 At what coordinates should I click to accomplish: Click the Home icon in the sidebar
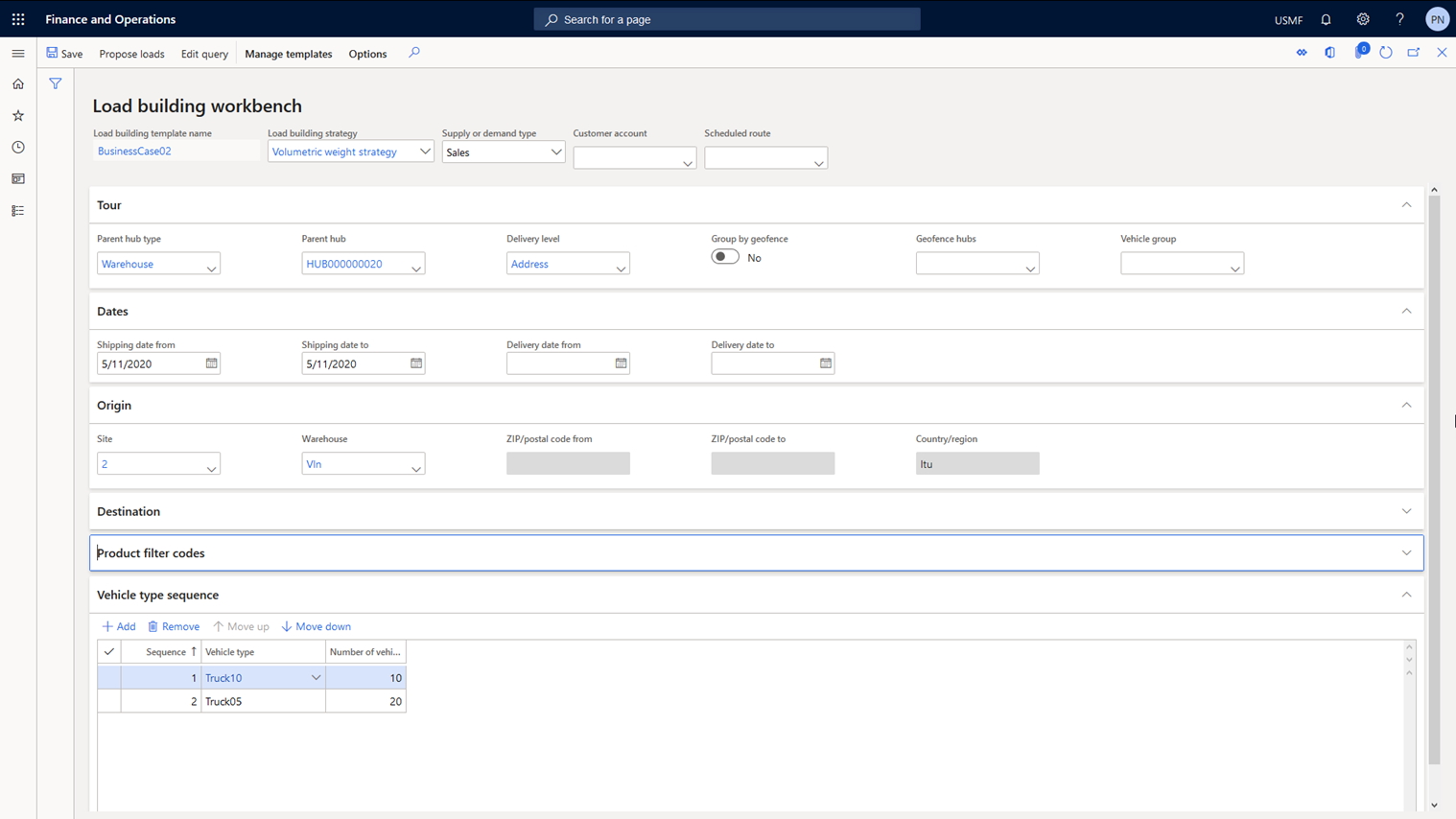pyautogui.click(x=18, y=84)
